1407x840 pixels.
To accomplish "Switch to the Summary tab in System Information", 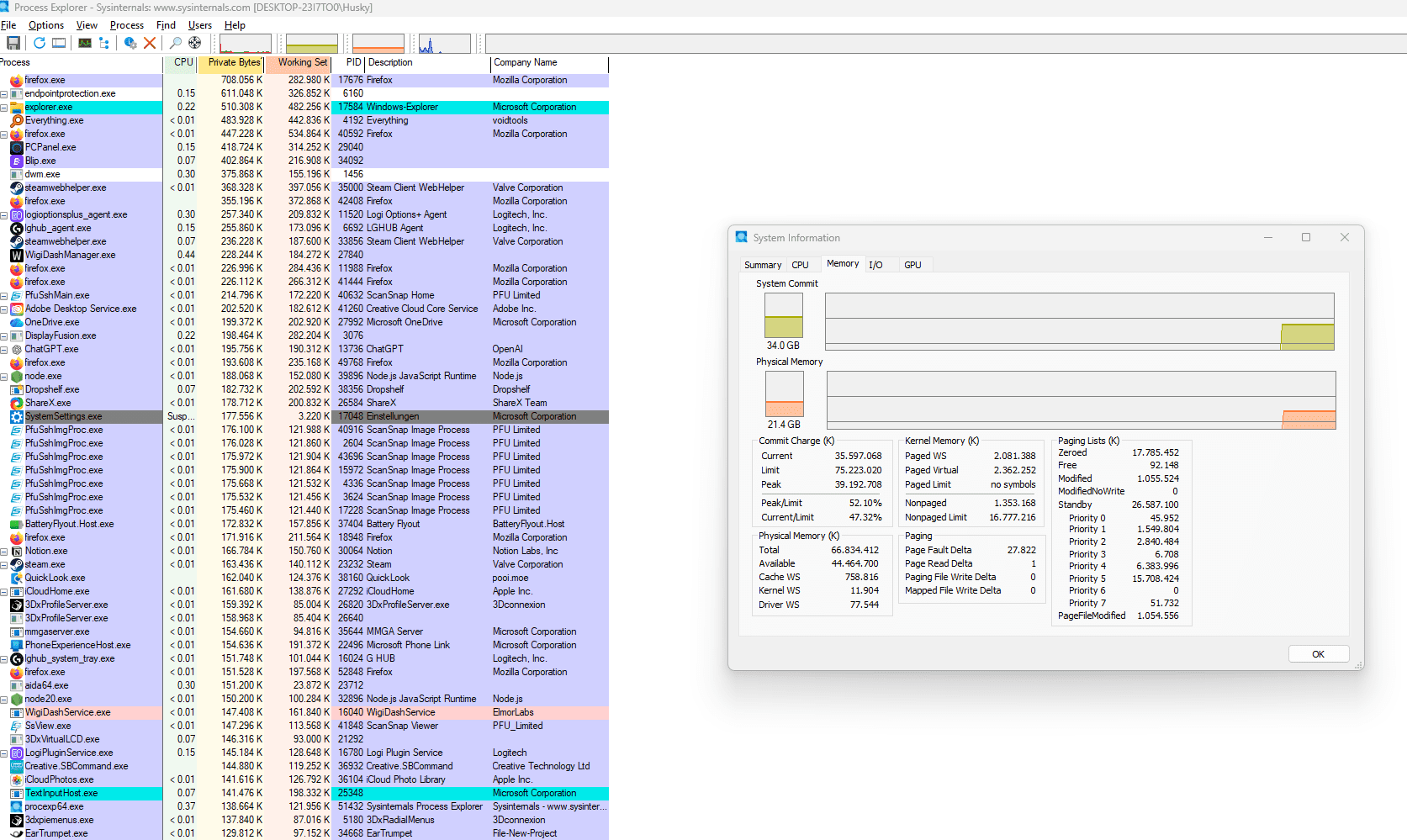I will tap(763, 265).
